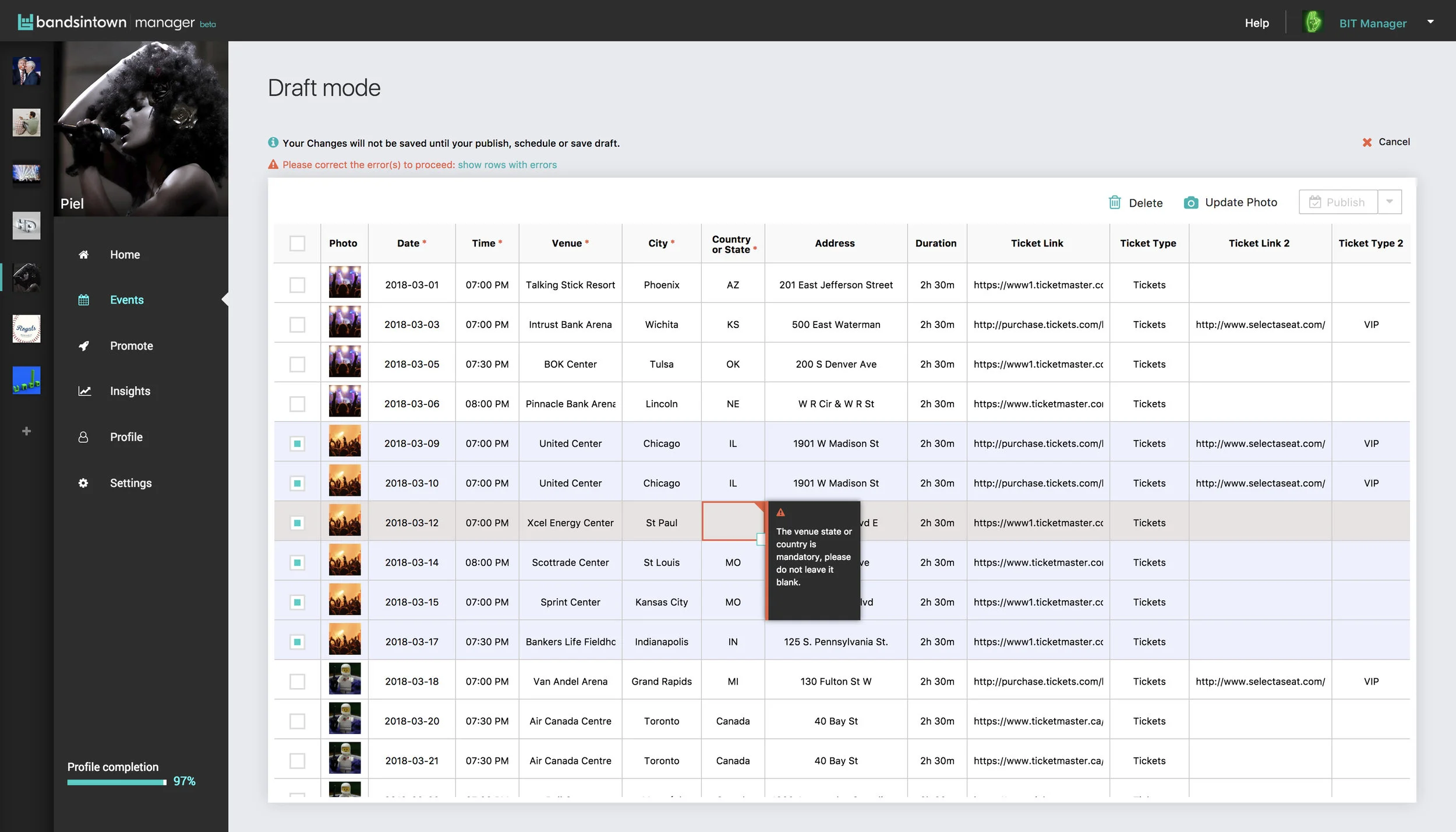The width and height of the screenshot is (1456, 832).
Task: Select the third concert-lights artist avatar
Action: point(26,174)
